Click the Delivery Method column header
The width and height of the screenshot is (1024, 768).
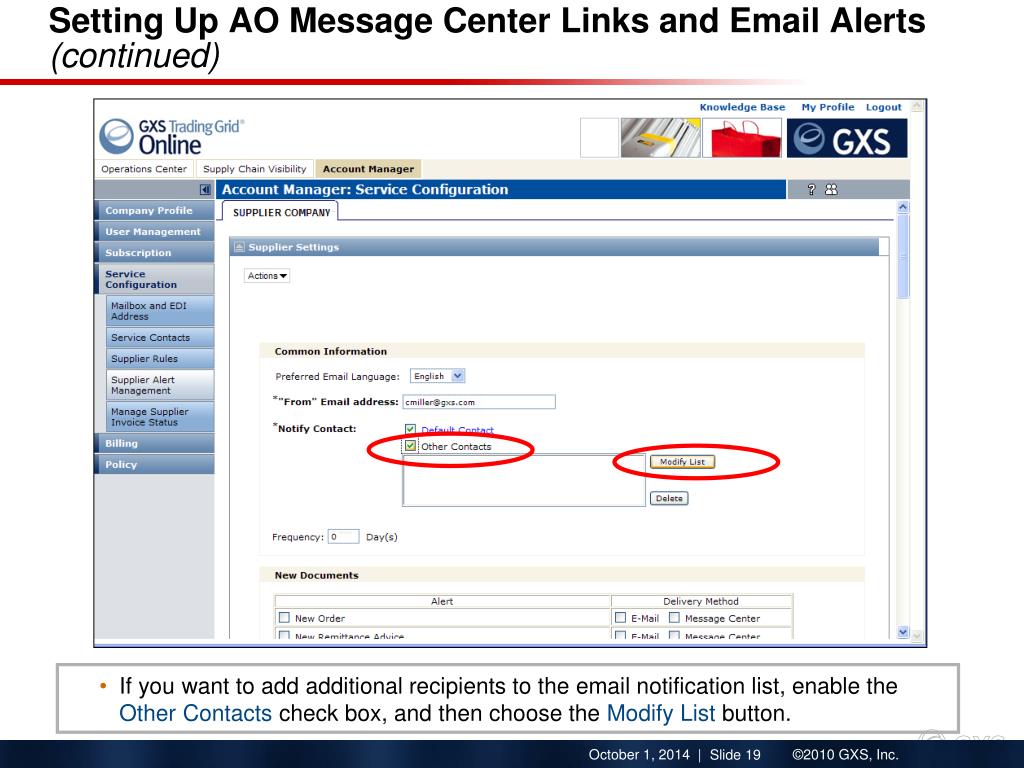[x=701, y=601]
